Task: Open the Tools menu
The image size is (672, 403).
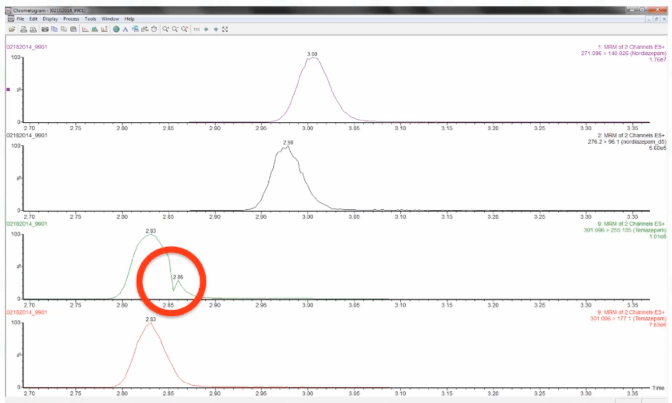Action: (90, 18)
